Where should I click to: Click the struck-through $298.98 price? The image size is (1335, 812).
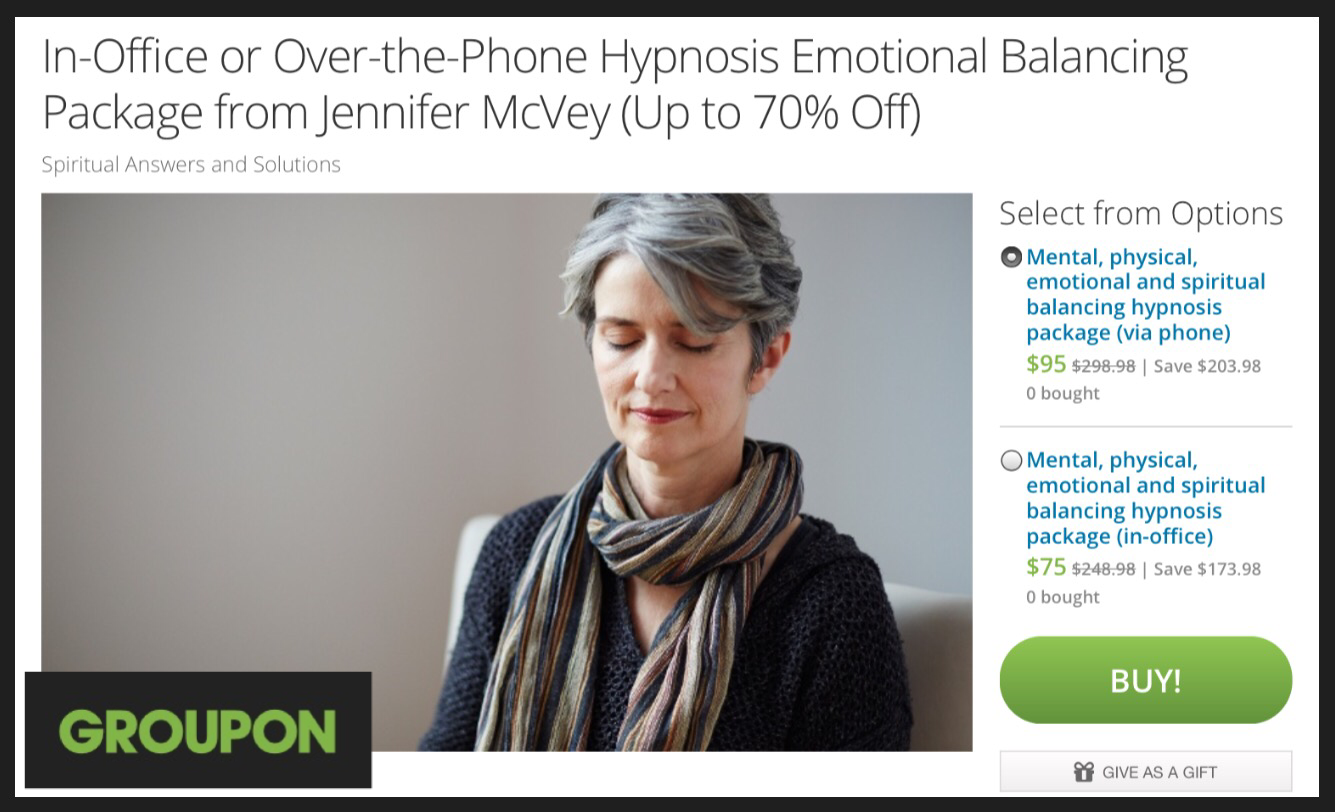click(1103, 366)
